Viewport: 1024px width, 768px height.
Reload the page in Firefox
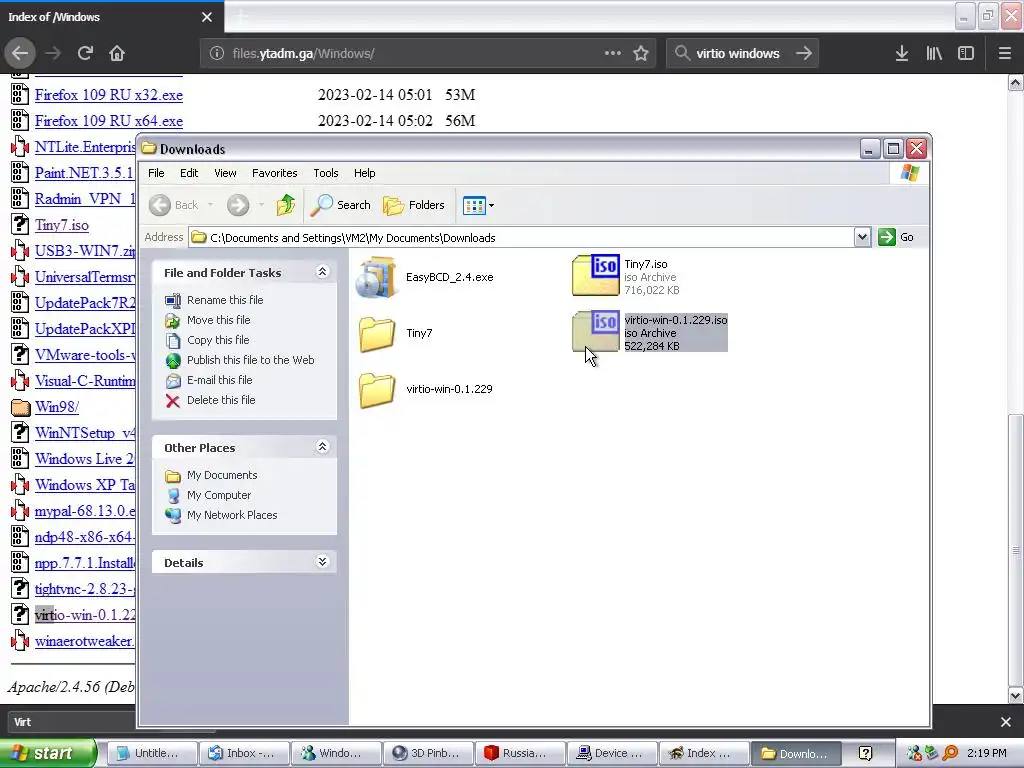(85, 54)
